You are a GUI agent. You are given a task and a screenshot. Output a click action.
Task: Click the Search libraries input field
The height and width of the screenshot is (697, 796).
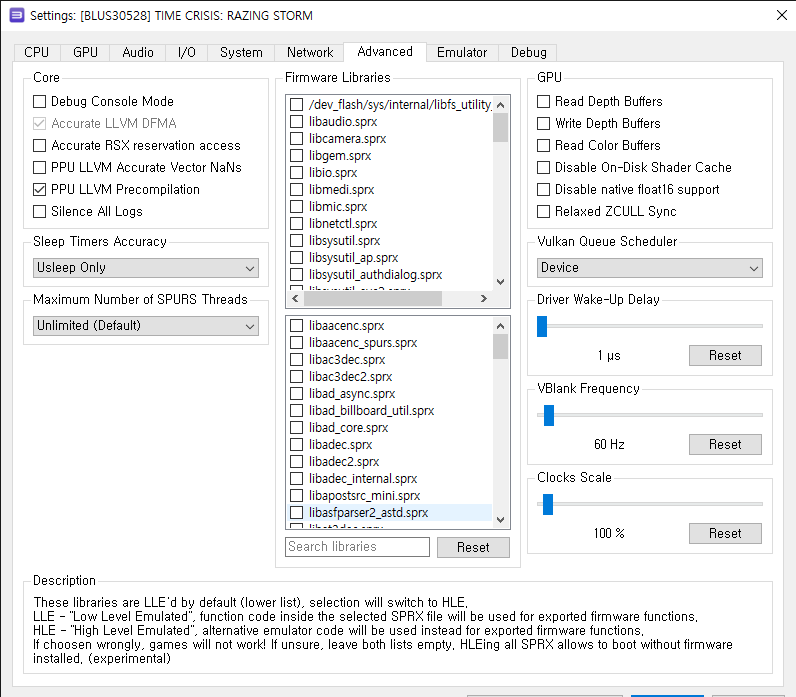pos(357,547)
